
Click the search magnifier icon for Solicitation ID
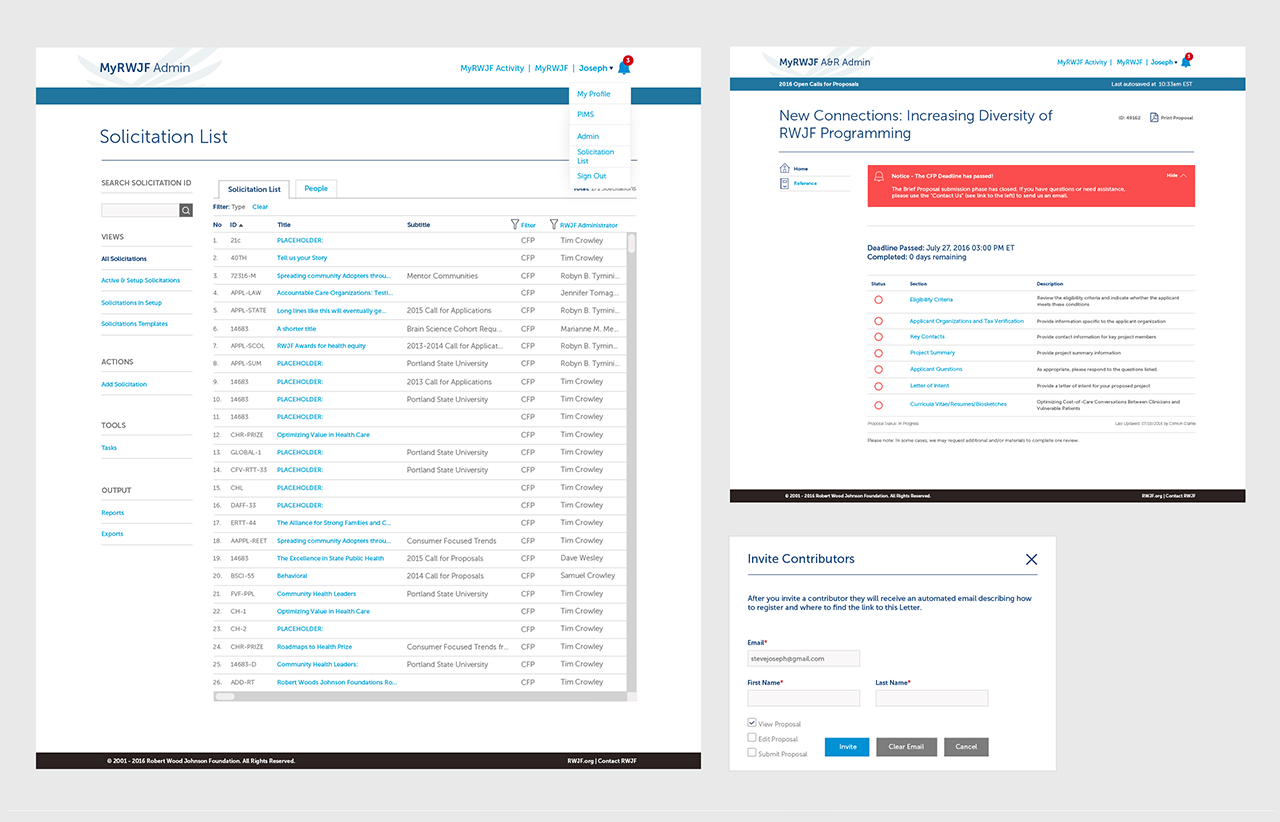pos(186,211)
